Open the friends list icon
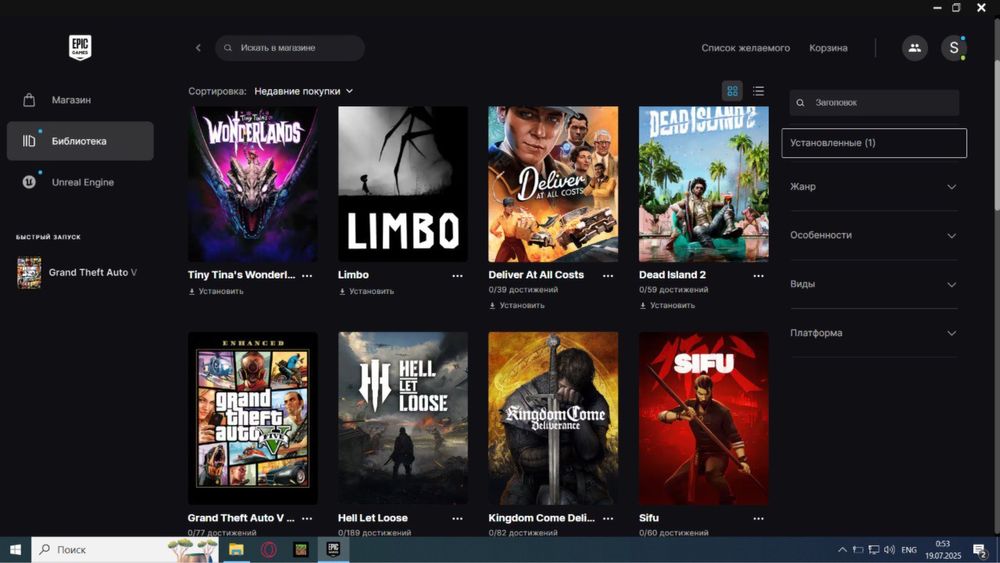Image resolution: width=1000 pixels, height=563 pixels. click(915, 48)
